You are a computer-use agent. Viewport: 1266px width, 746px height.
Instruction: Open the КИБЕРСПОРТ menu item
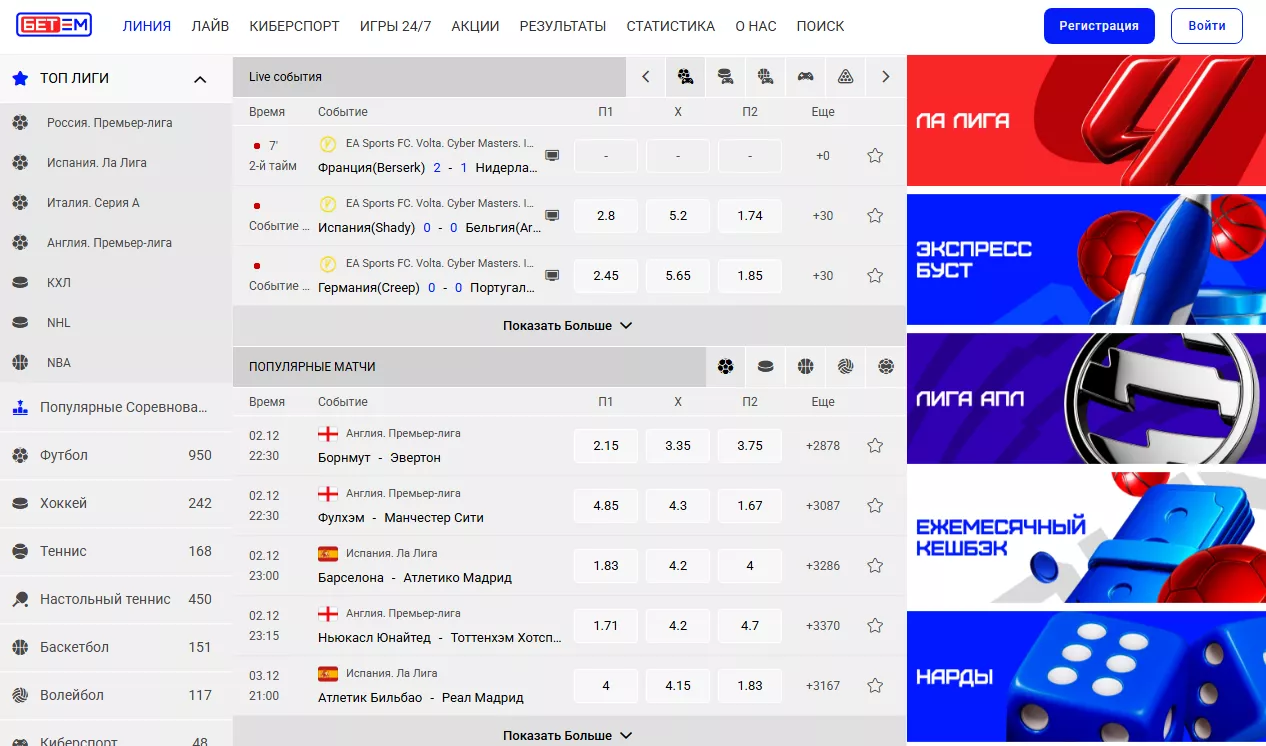click(294, 26)
